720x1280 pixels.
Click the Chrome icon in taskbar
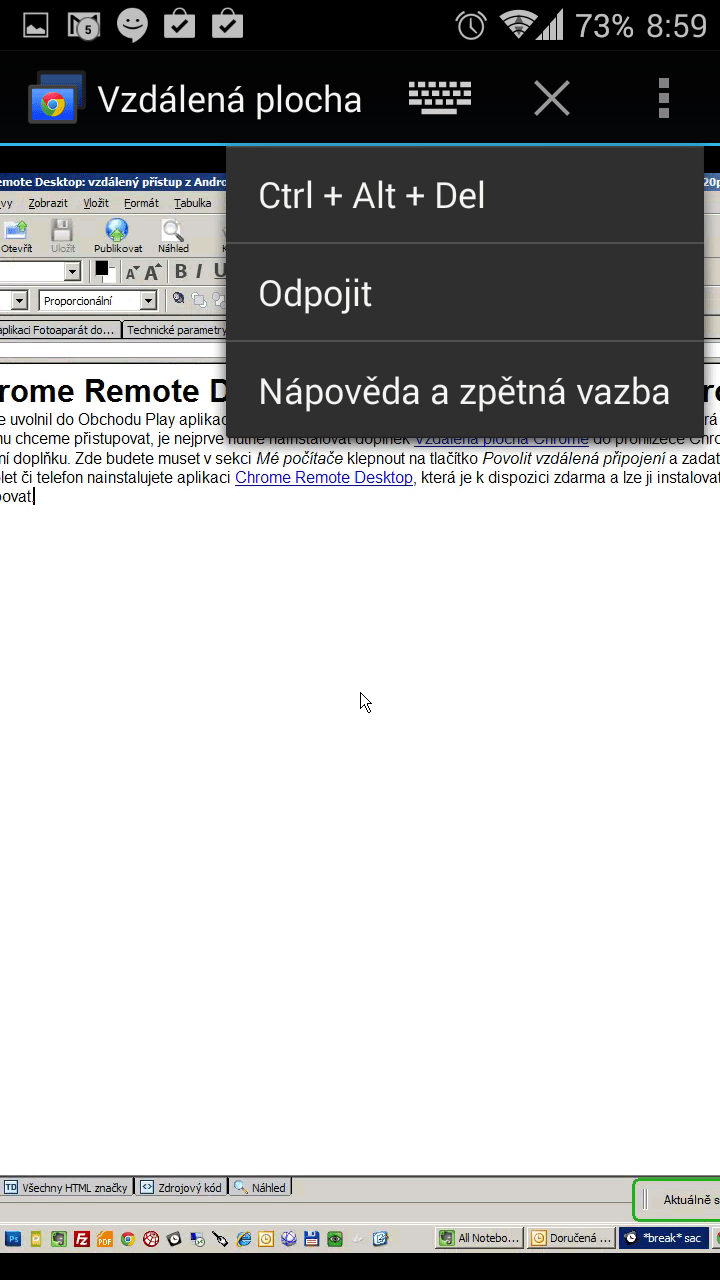[x=127, y=1239]
